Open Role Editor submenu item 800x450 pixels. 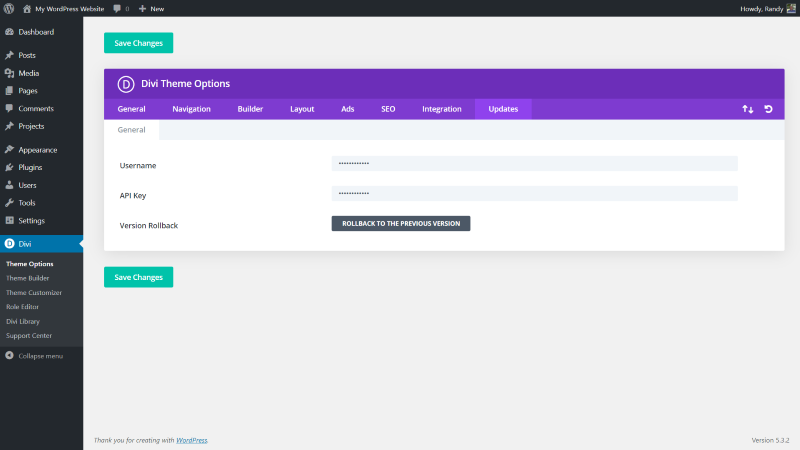tap(22, 307)
